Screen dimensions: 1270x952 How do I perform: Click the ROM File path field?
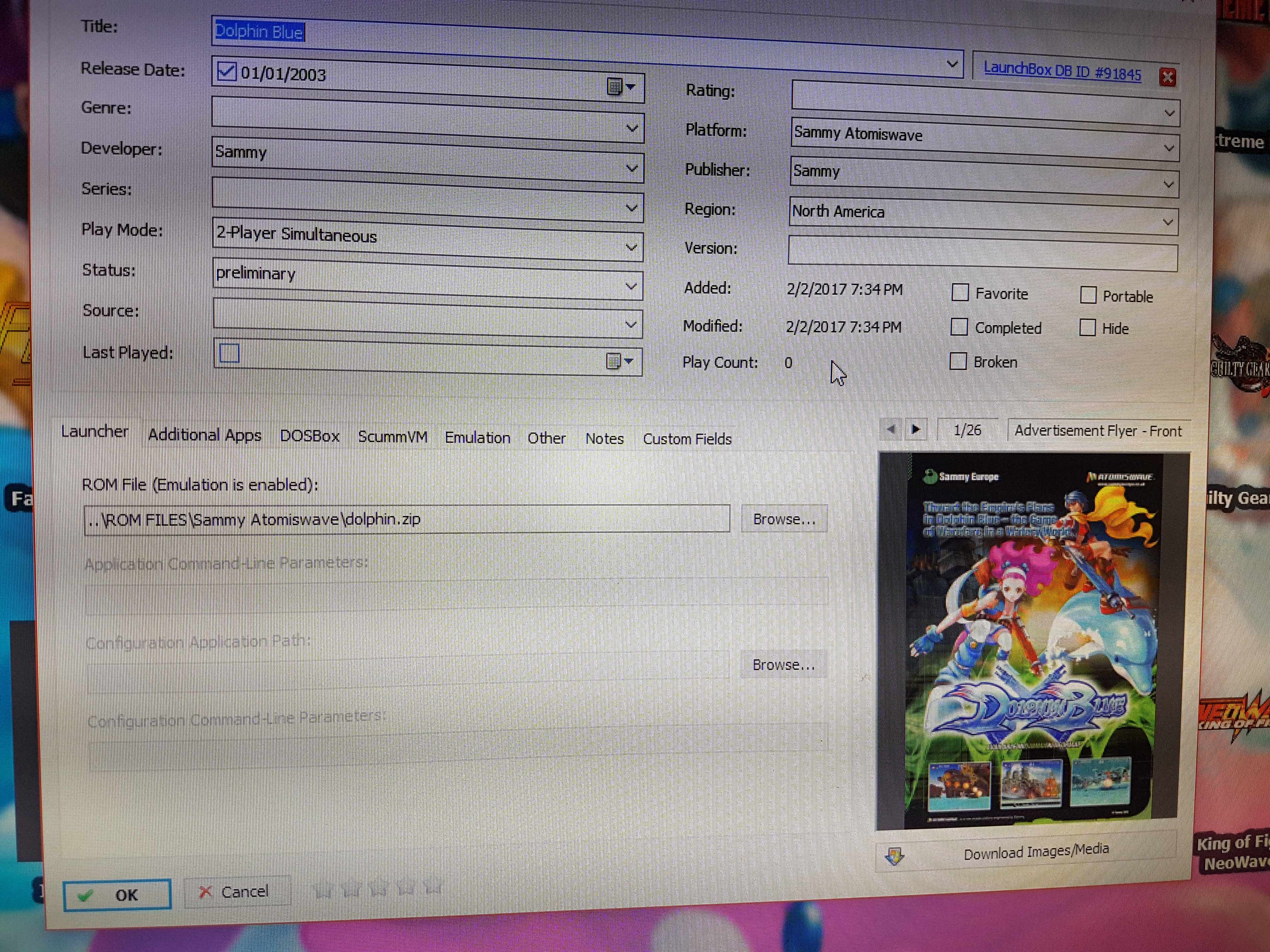(407, 519)
